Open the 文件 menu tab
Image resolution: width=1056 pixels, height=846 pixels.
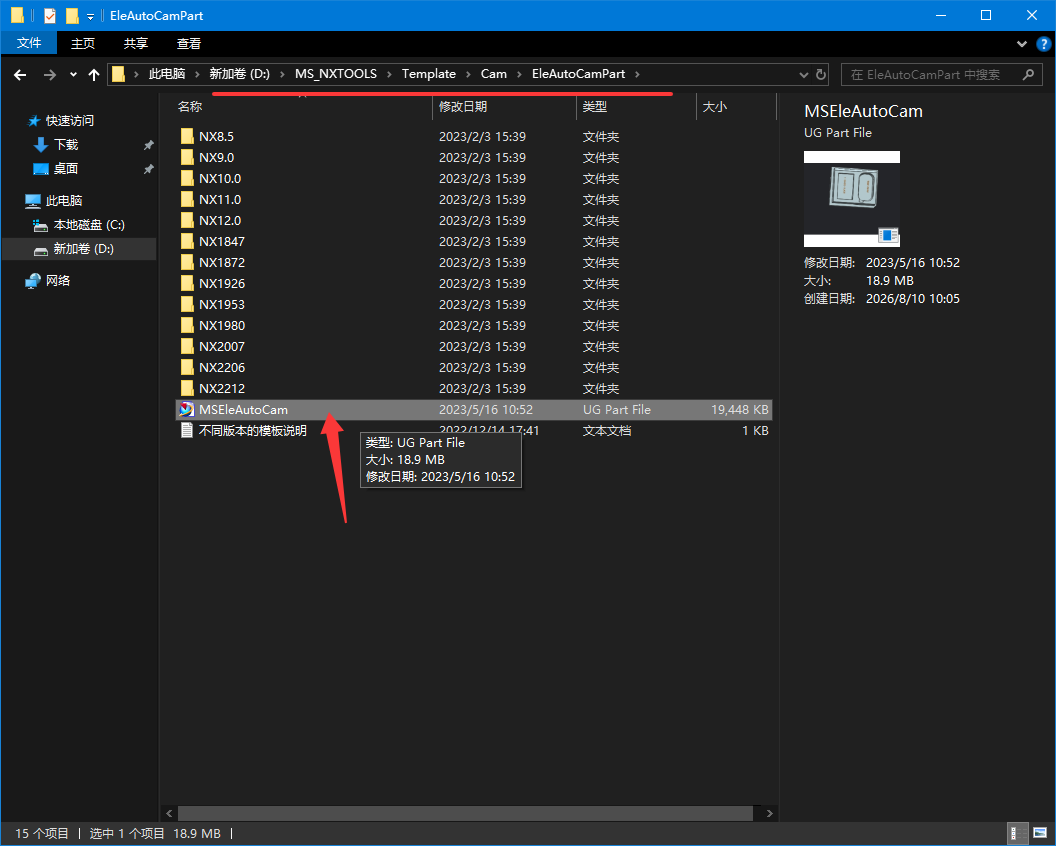point(29,43)
